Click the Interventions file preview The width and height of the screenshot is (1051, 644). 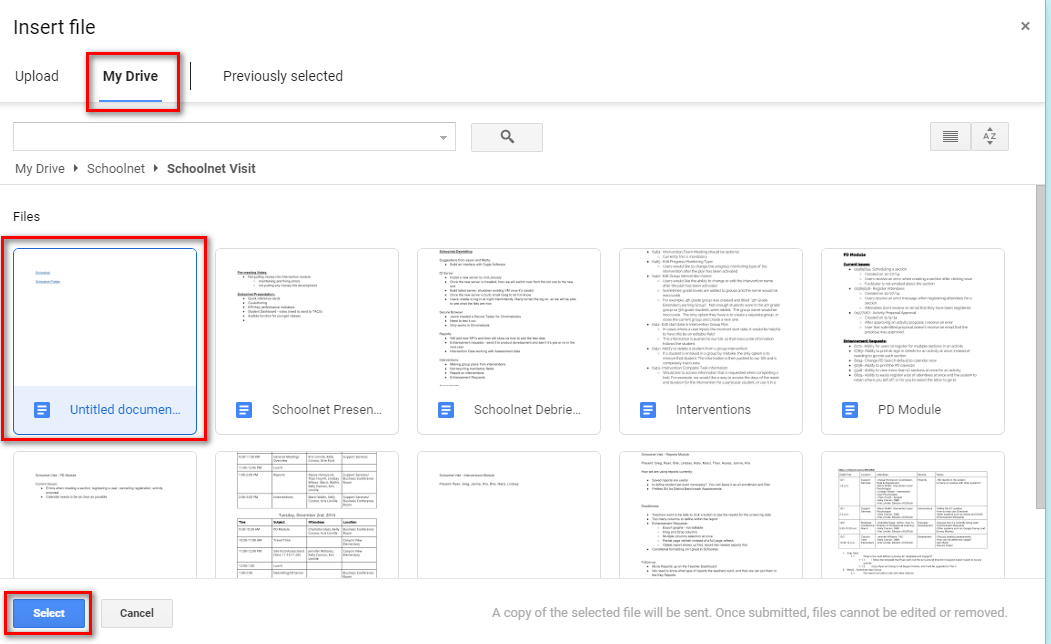[710, 320]
